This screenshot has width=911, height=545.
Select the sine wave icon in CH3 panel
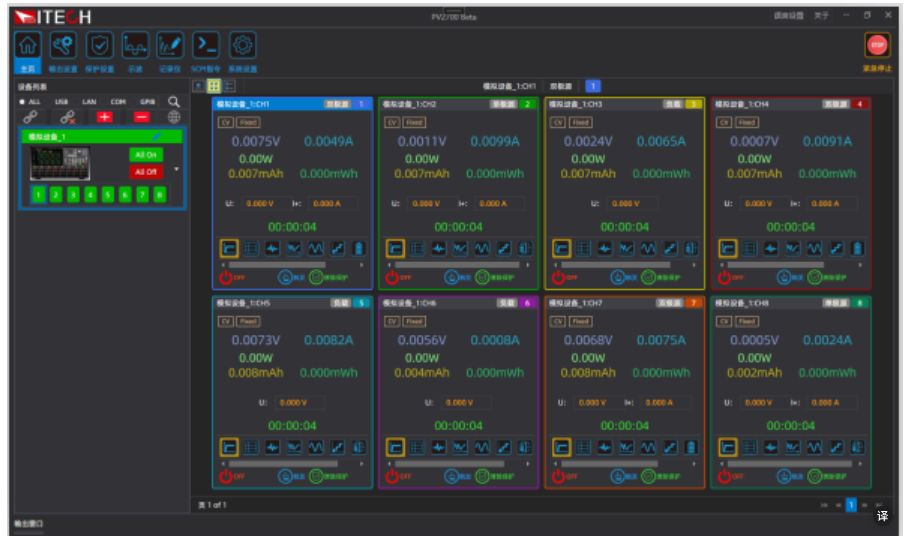(648, 247)
